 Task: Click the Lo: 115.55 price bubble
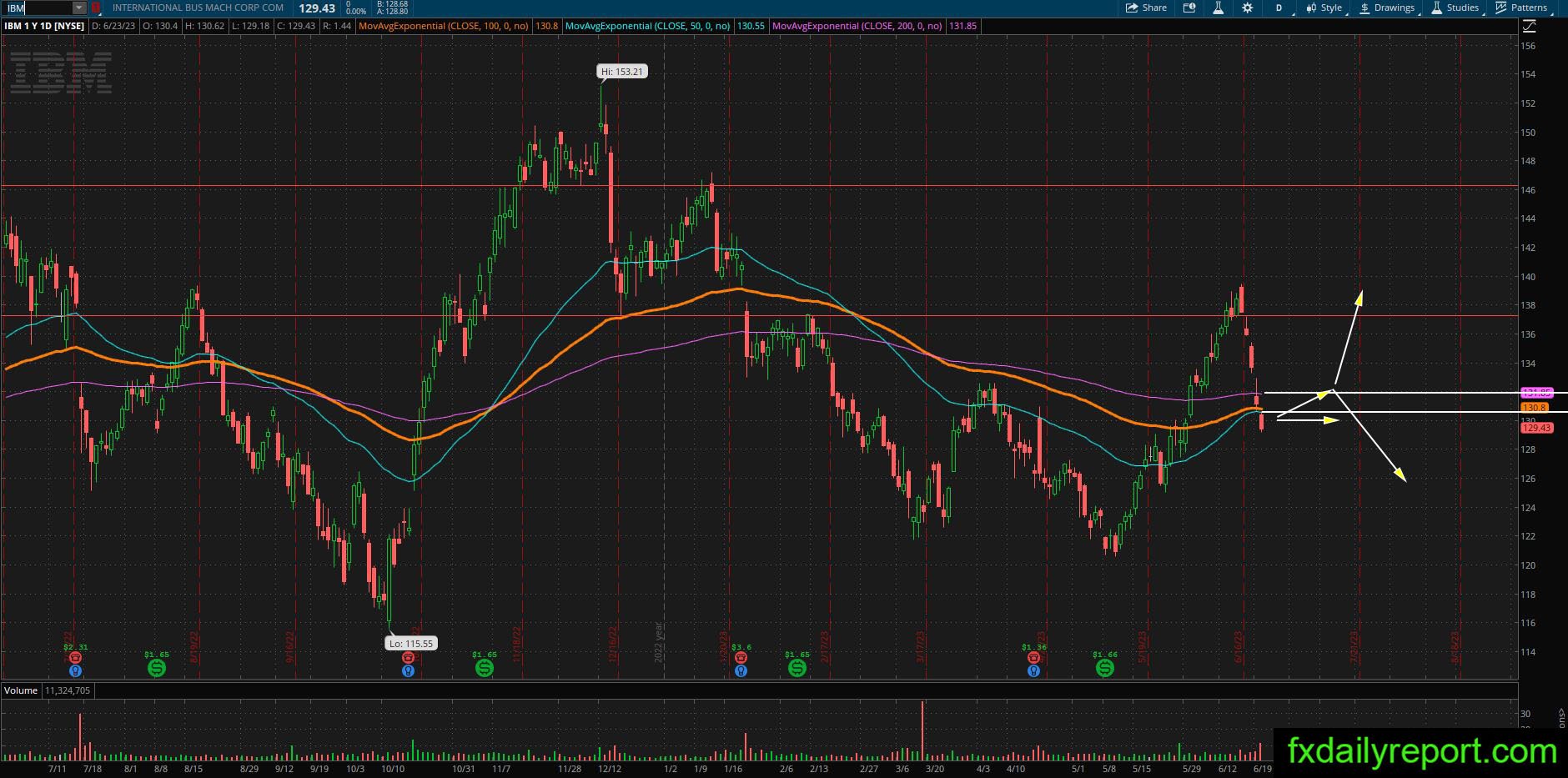click(412, 644)
